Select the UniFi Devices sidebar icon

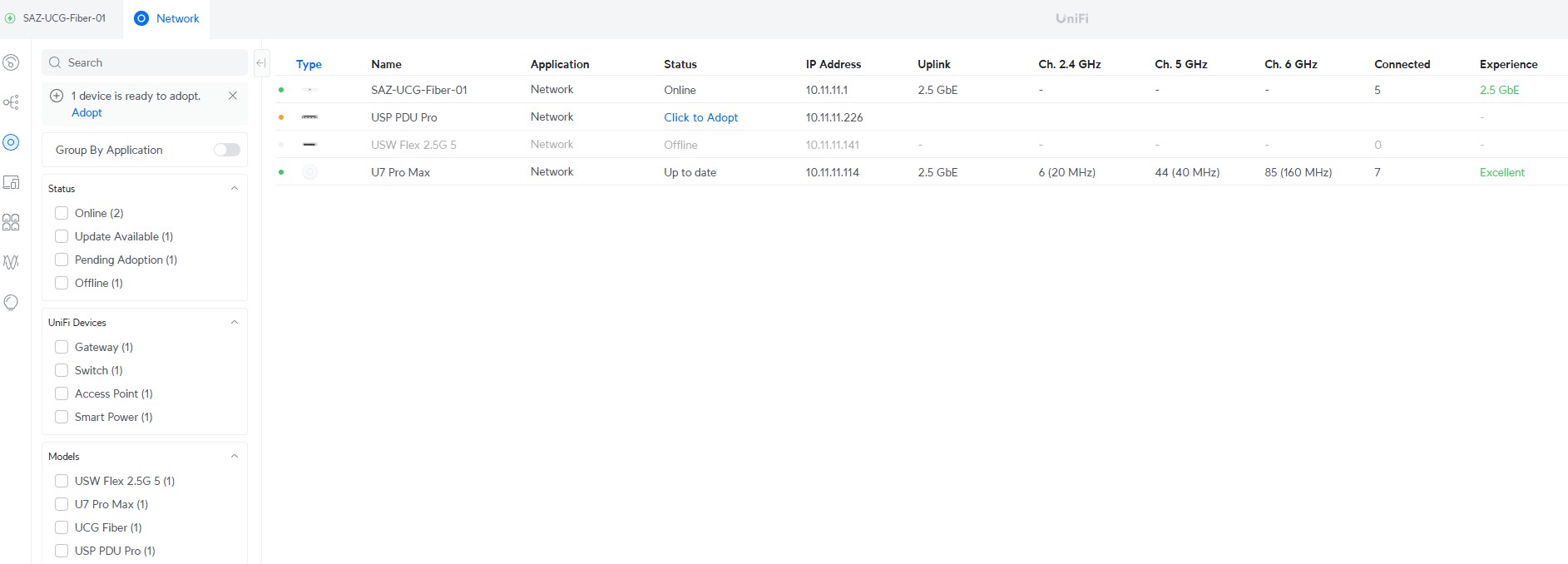pyautogui.click(x=12, y=142)
